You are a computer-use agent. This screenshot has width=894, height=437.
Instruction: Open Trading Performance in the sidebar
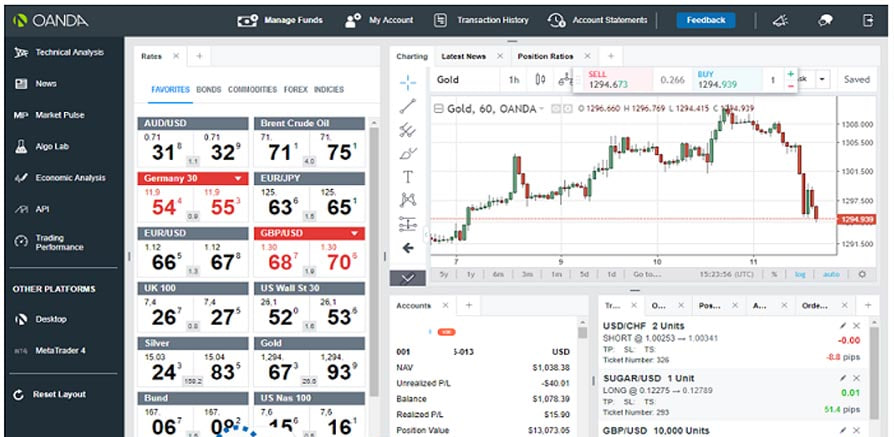click(50, 242)
